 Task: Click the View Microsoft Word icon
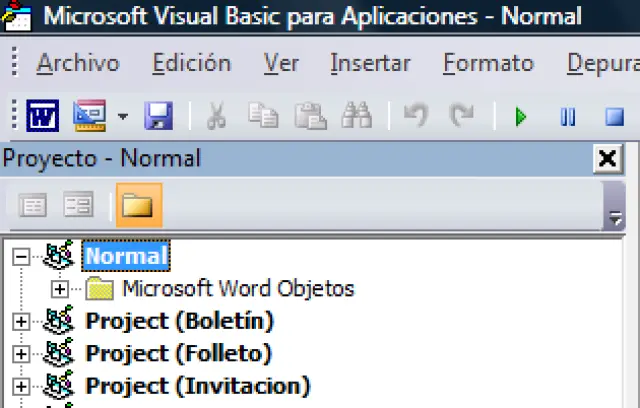click(x=43, y=116)
